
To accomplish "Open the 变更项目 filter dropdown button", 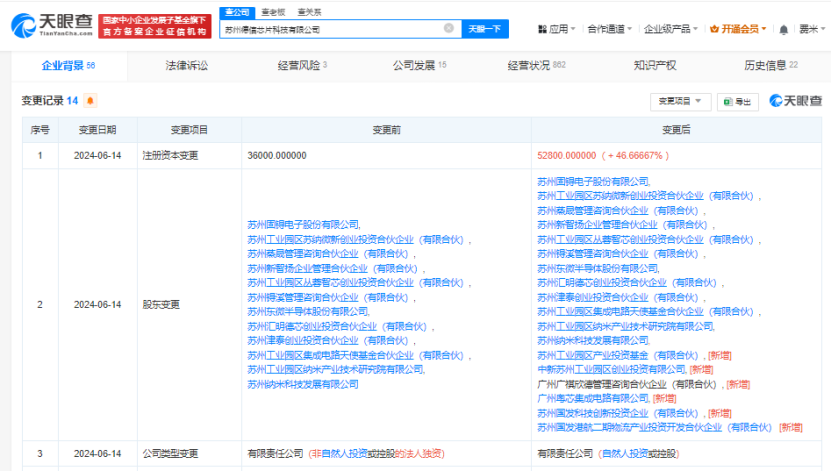I will pyautogui.click(x=680, y=101).
